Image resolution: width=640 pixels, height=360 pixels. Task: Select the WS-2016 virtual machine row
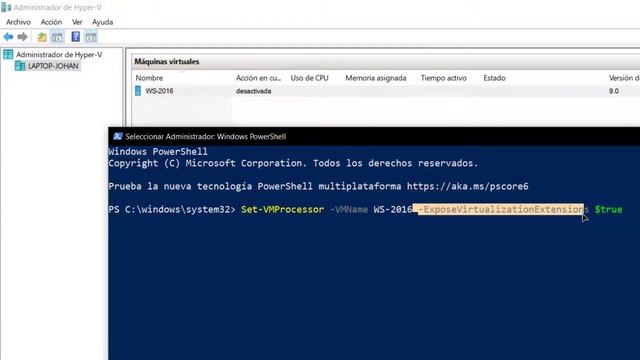click(386, 91)
